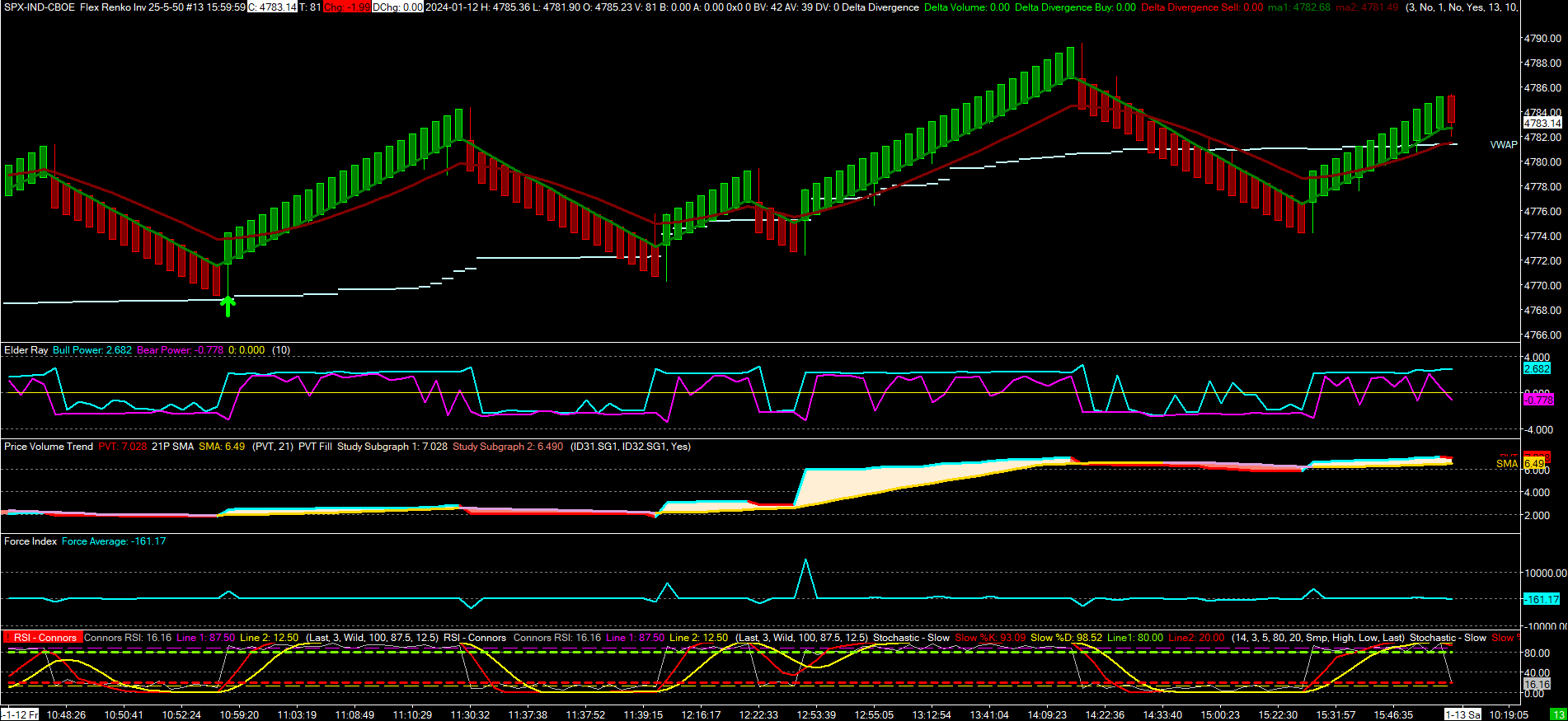1568x721 pixels.
Task: Click the SPX-IND-CBOE symbol title in header
Action: pos(40,7)
